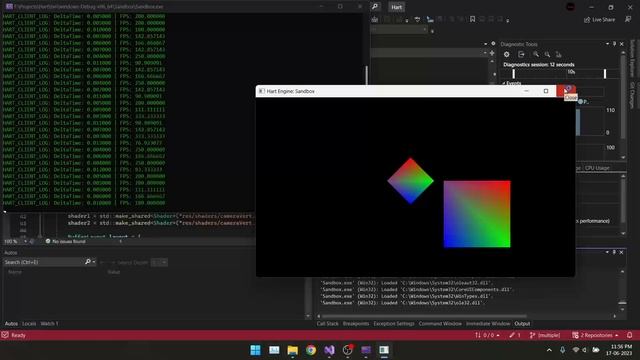Click Diagnostic Tools zoom in icon

coord(536,54)
